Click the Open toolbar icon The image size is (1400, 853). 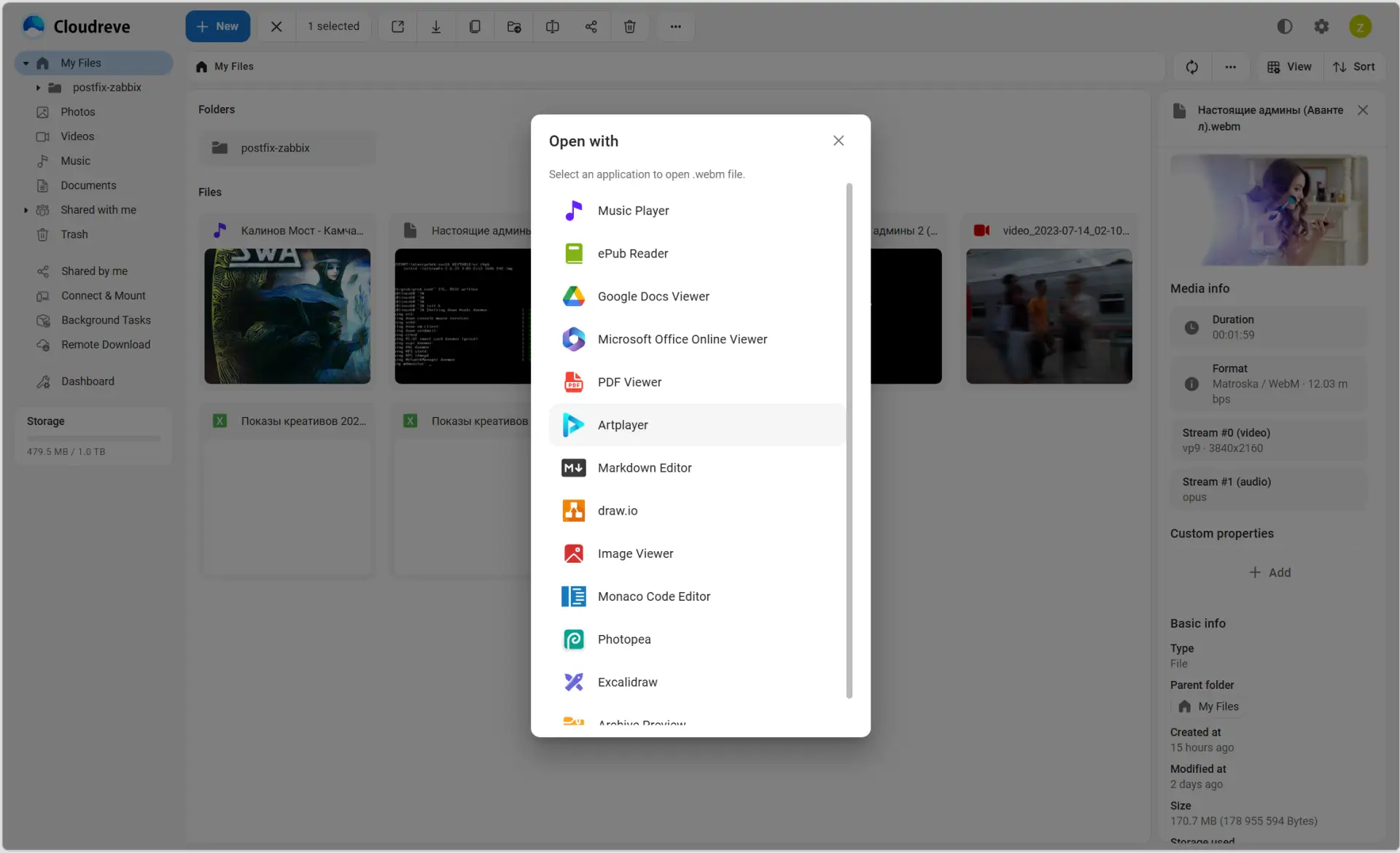point(397,26)
